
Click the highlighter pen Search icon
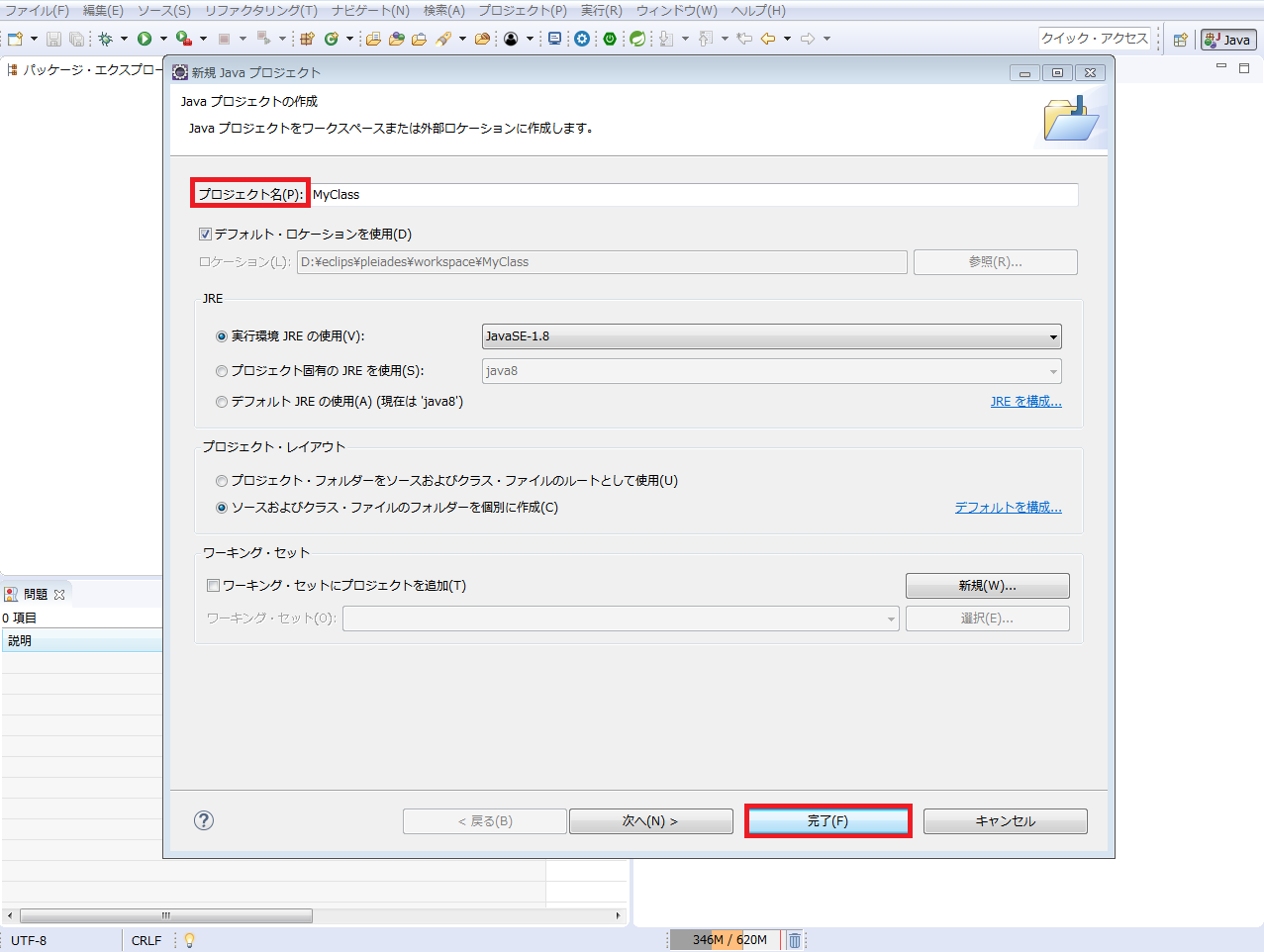pyautogui.click(x=442, y=39)
